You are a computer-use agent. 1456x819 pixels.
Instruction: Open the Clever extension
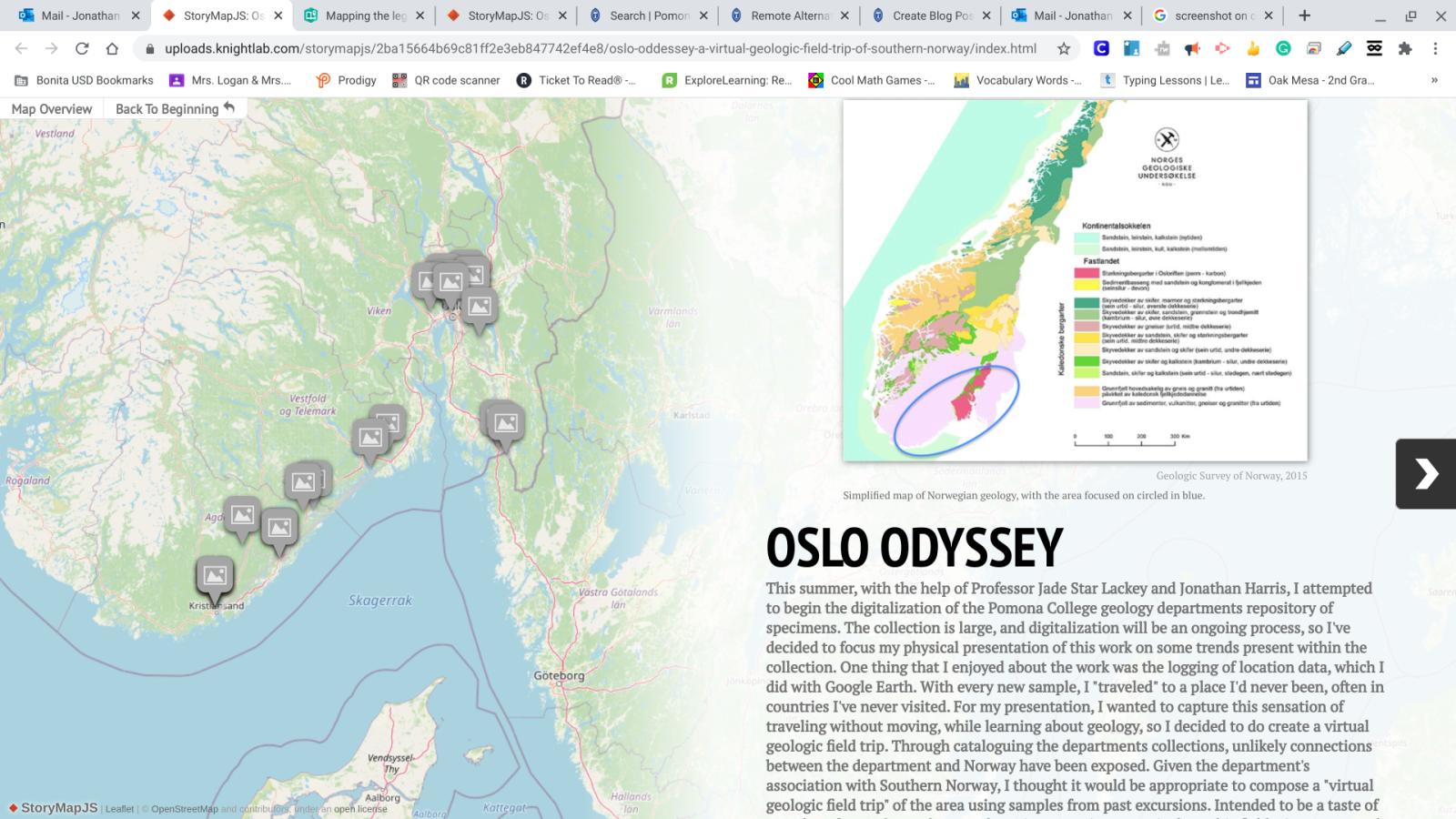1101,50
